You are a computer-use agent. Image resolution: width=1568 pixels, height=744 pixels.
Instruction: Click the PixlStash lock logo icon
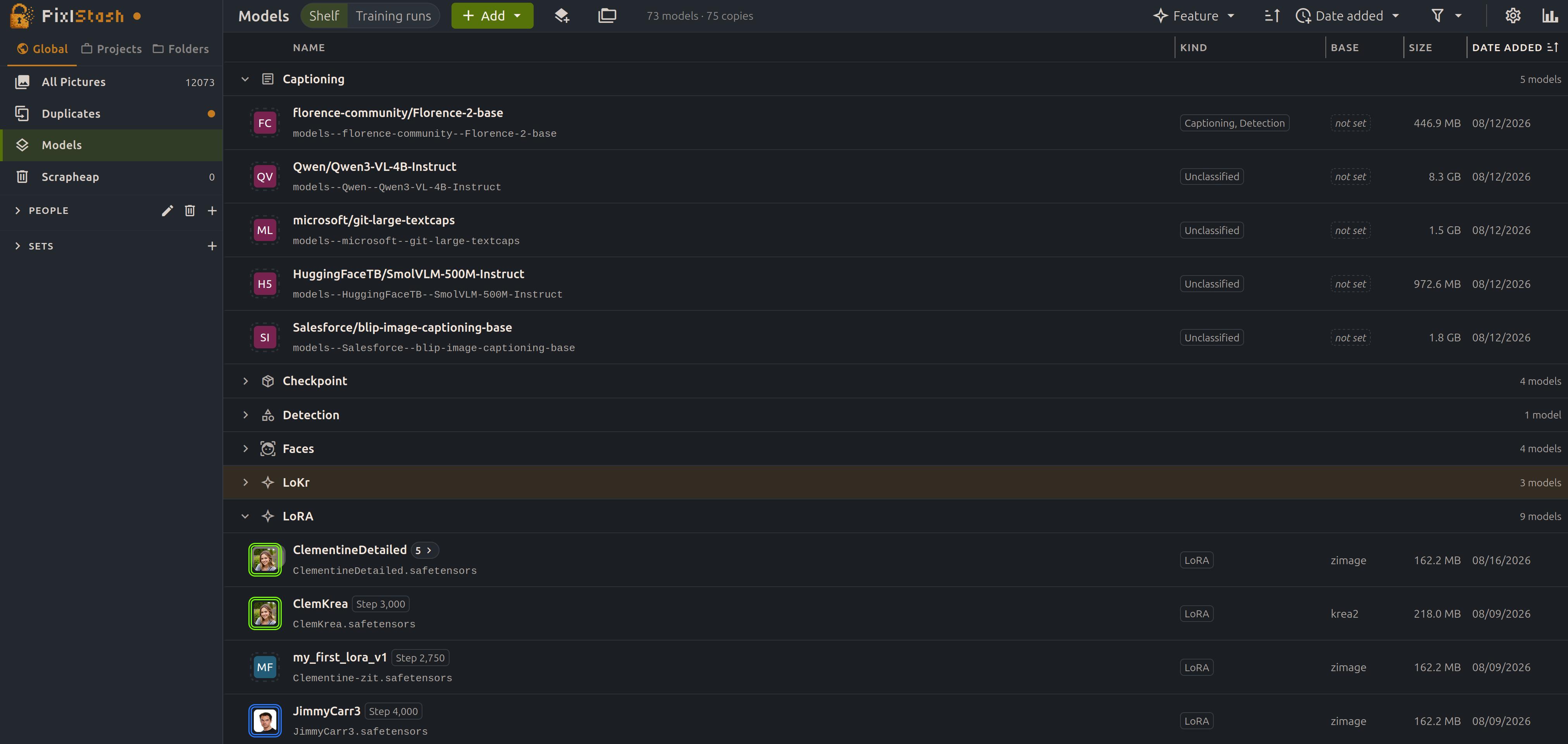(x=21, y=16)
